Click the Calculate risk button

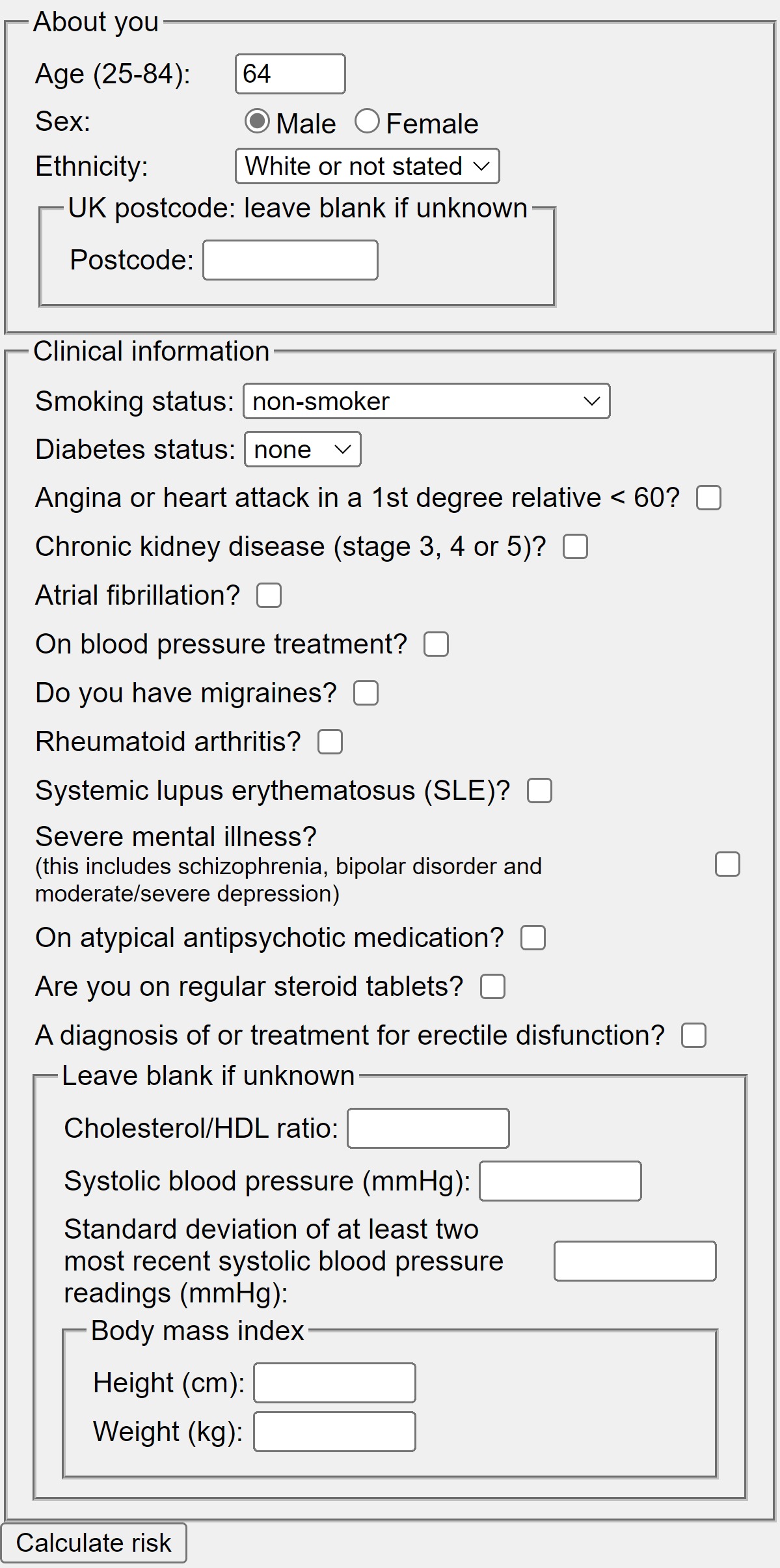point(94,1543)
